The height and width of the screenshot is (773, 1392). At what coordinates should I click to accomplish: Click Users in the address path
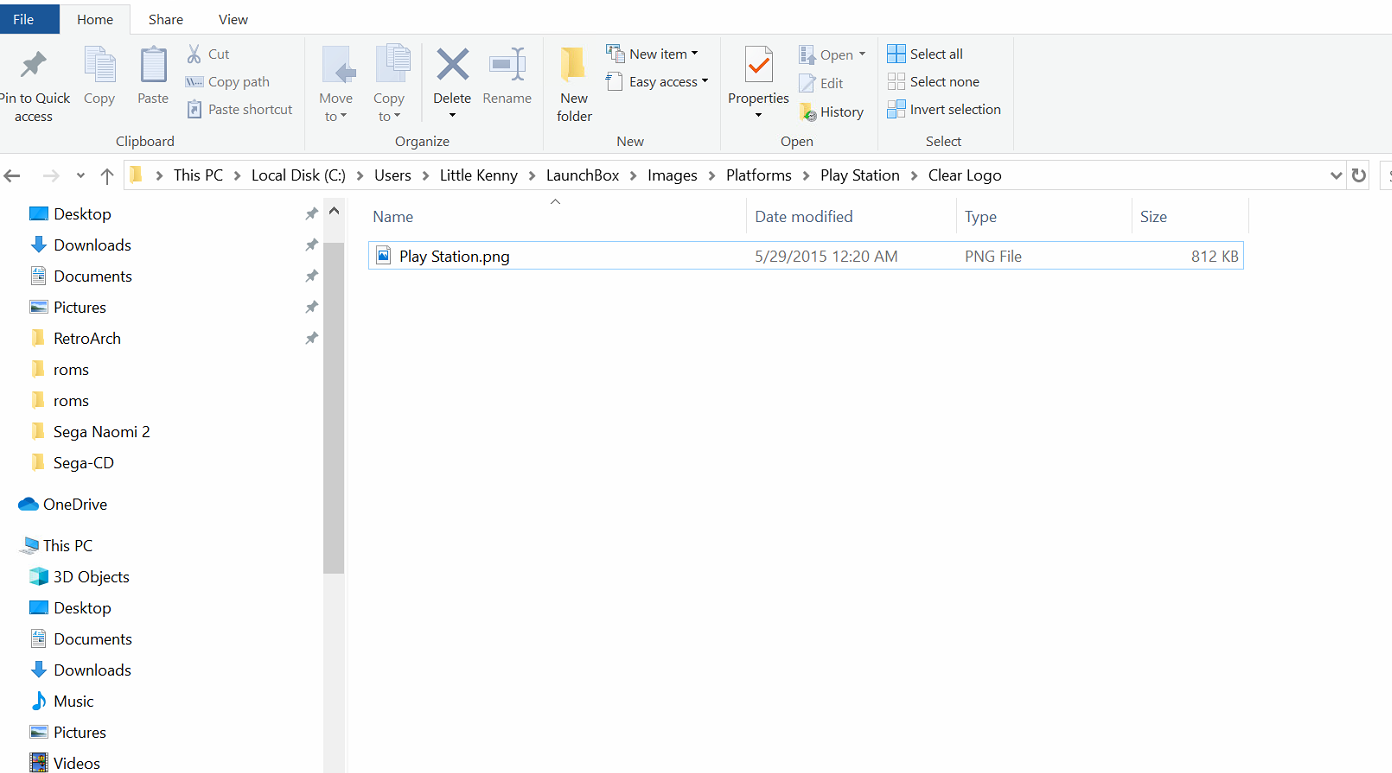[393, 175]
